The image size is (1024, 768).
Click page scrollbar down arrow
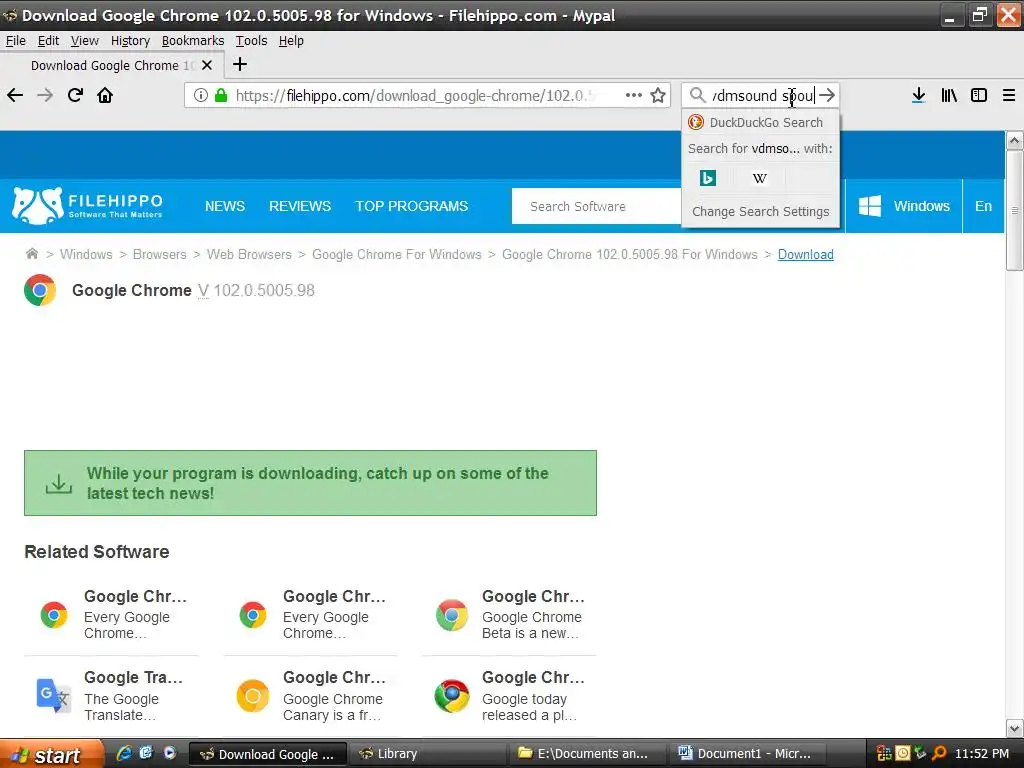click(x=1014, y=728)
